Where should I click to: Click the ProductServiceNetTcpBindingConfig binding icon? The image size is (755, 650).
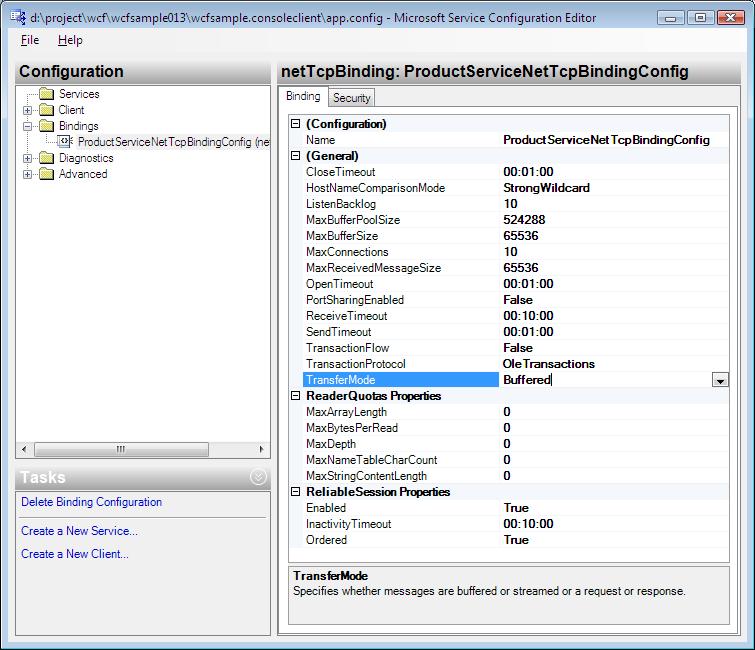click(x=65, y=142)
